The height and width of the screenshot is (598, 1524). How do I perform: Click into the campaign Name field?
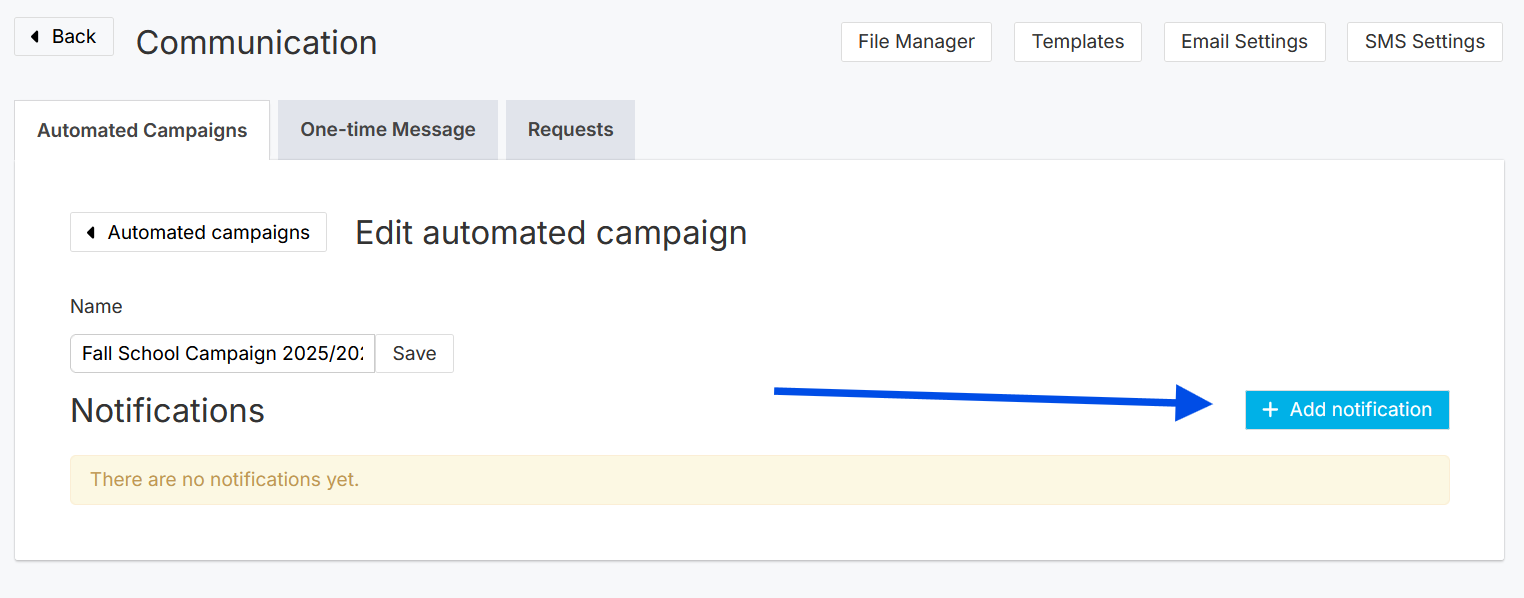coord(222,353)
